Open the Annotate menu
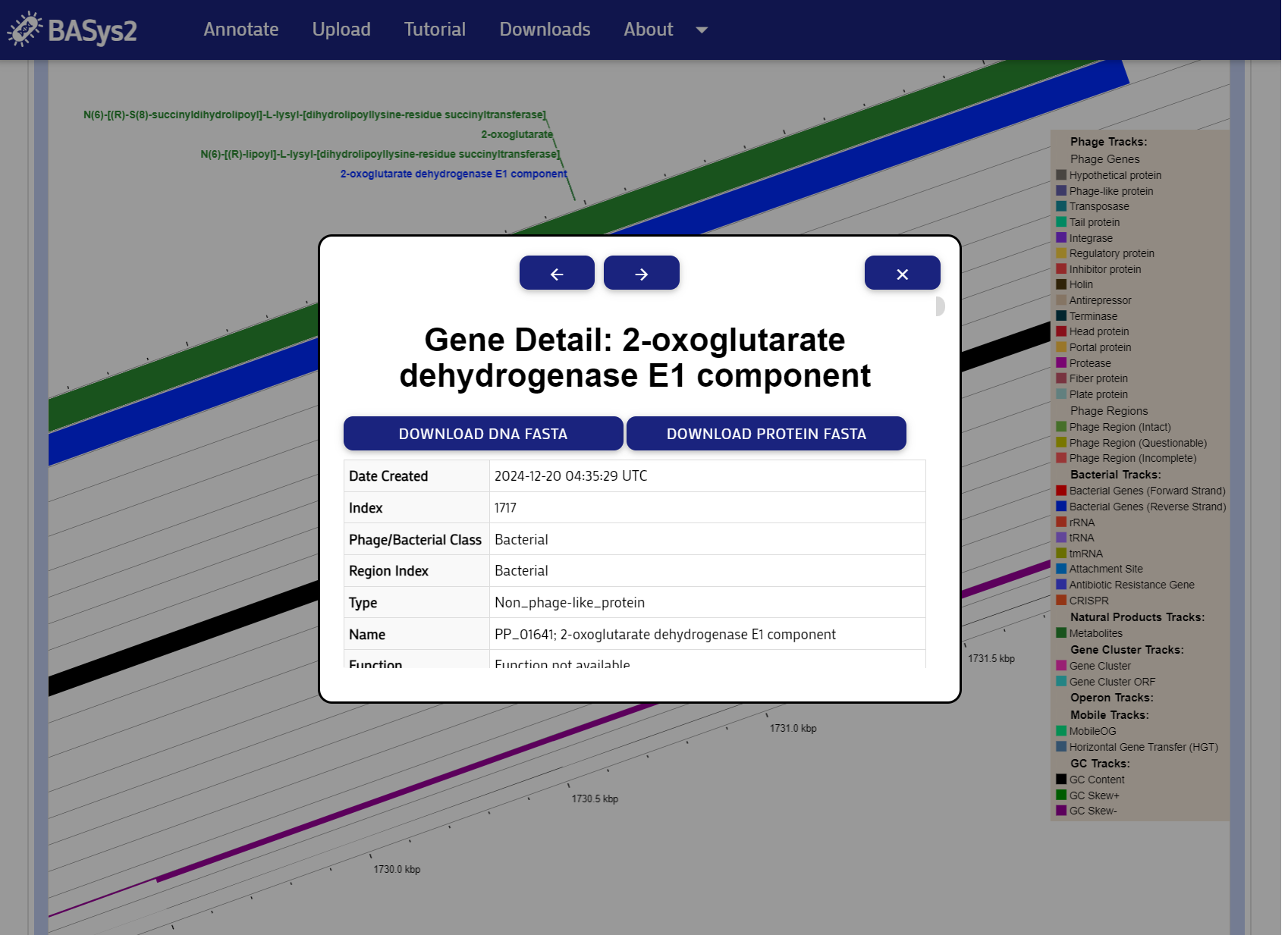This screenshot has height=935, width=1288. [x=240, y=30]
